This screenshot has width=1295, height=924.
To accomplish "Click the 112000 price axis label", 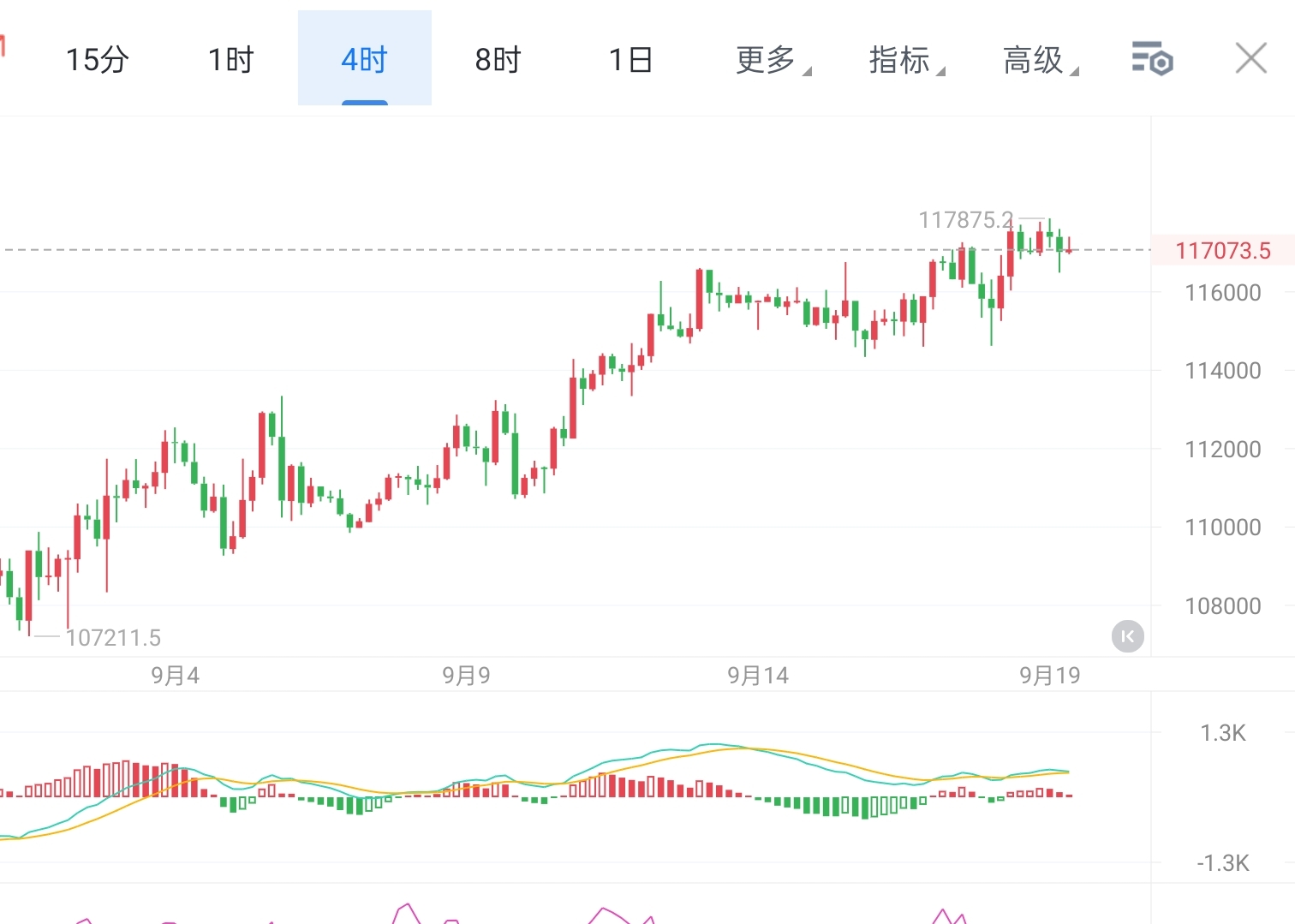I will pyautogui.click(x=1222, y=449).
